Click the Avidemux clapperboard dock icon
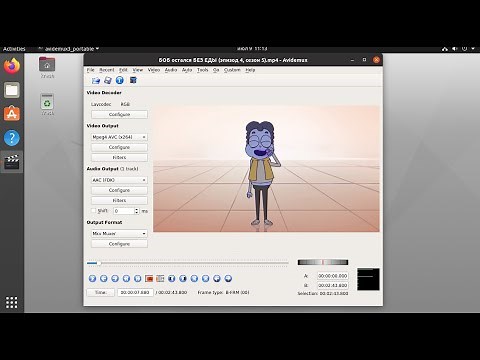This screenshot has width=480, height=360. 12,162
